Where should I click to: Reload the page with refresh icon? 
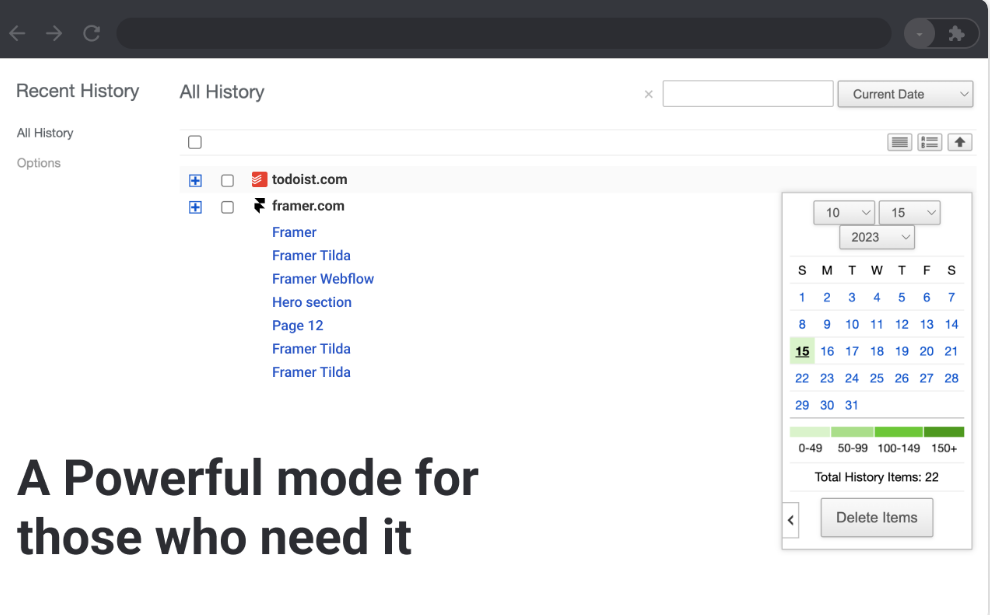tap(91, 33)
